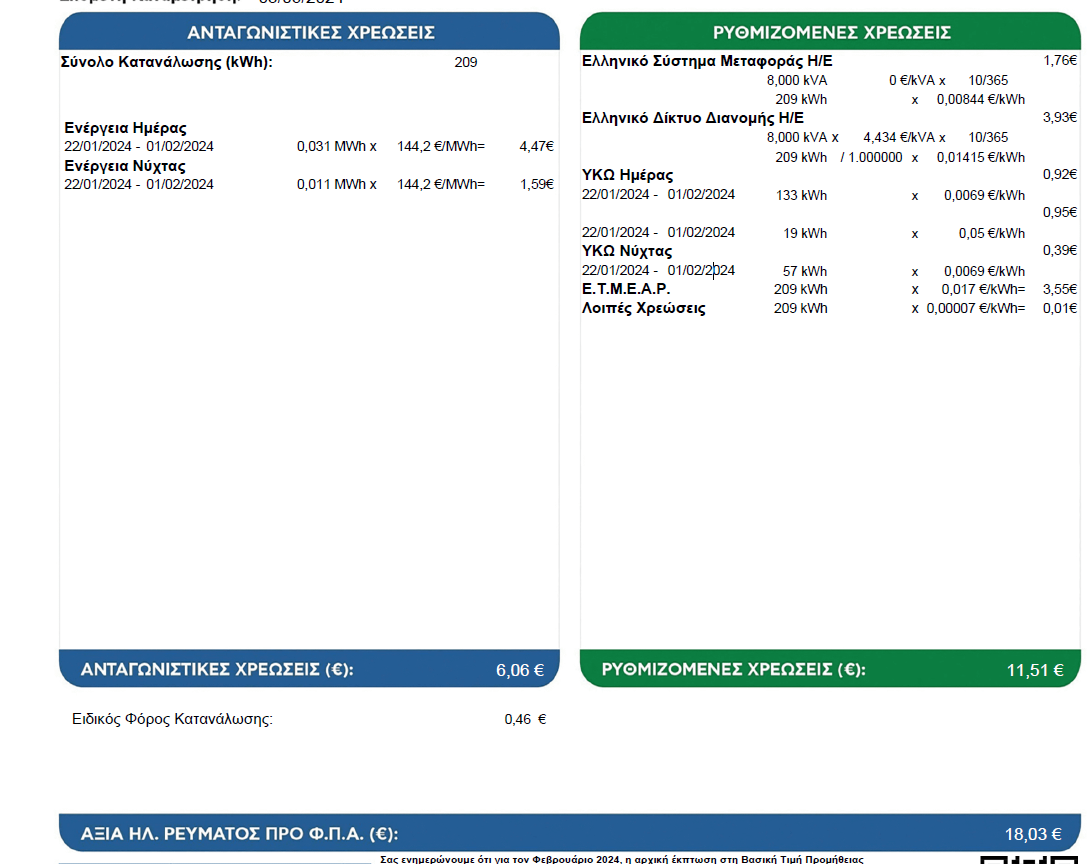Click the 3,93€ distribution network charge

(1060, 117)
